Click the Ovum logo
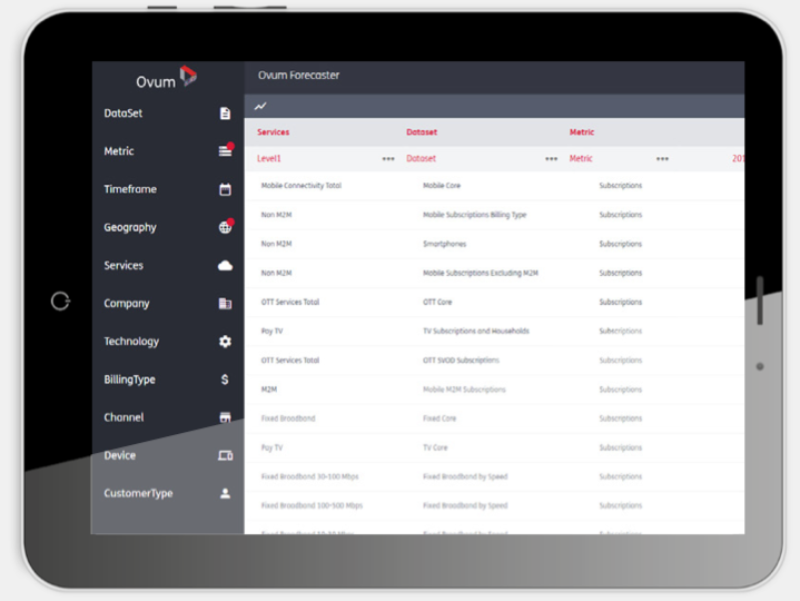Viewport: 800px width, 601px height. pos(166,78)
